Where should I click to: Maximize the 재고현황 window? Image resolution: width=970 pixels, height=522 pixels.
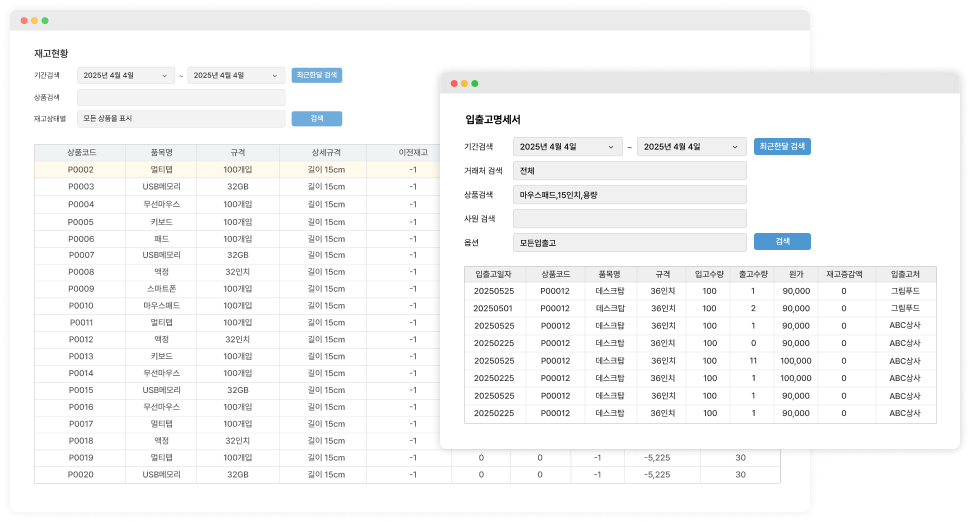45,20
